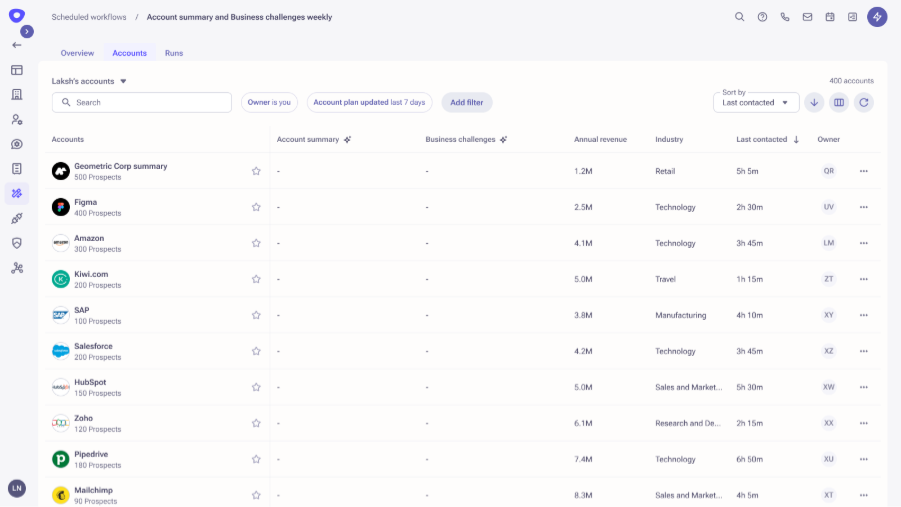Click the Account summary AI sparkle icon
The image size is (901, 507).
pos(348,140)
